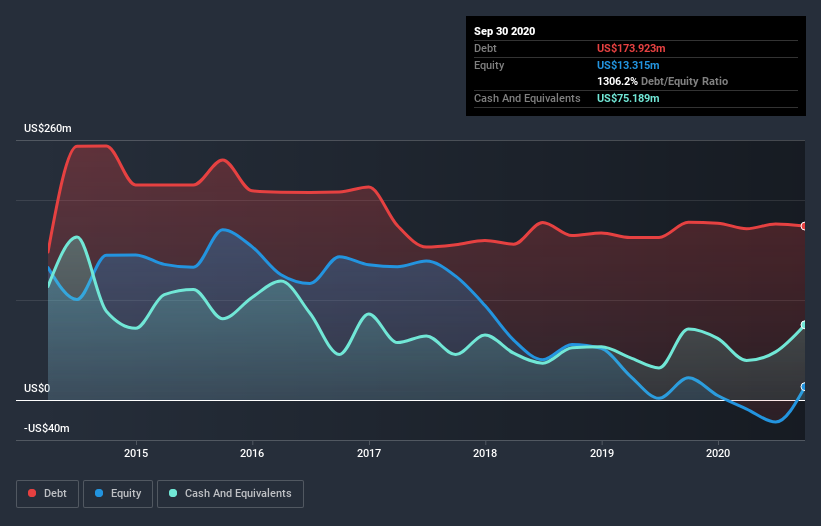Click the -US$40m axis label
This screenshot has width=821, height=526.
[x=47, y=428]
